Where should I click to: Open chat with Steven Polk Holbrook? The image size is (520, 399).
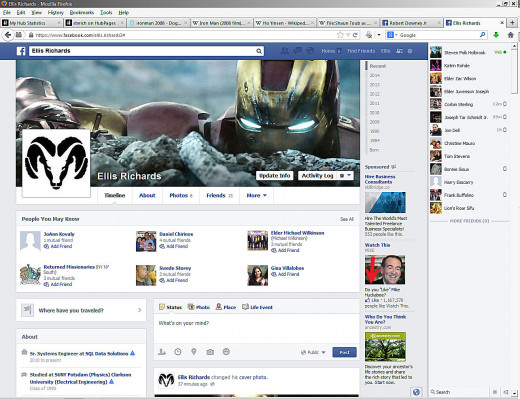(469, 52)
